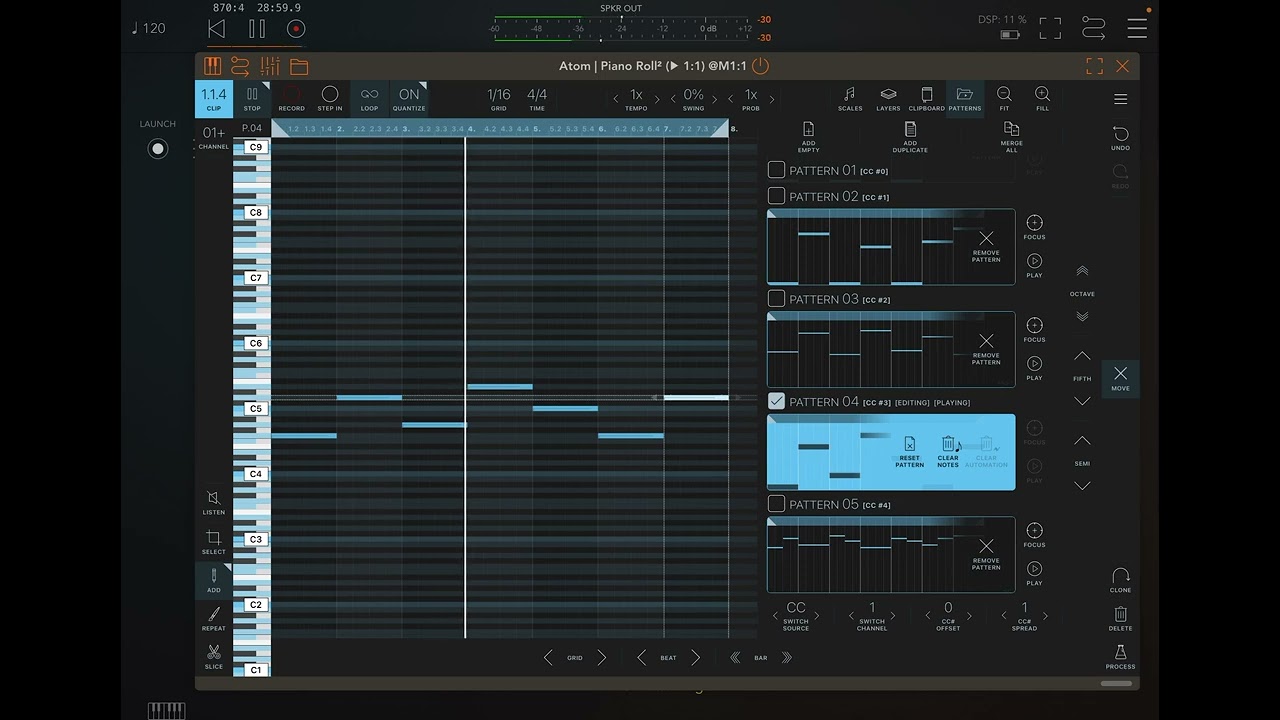Open the Patterns panel
1280x720 pixels.
[x=965, y=99]
